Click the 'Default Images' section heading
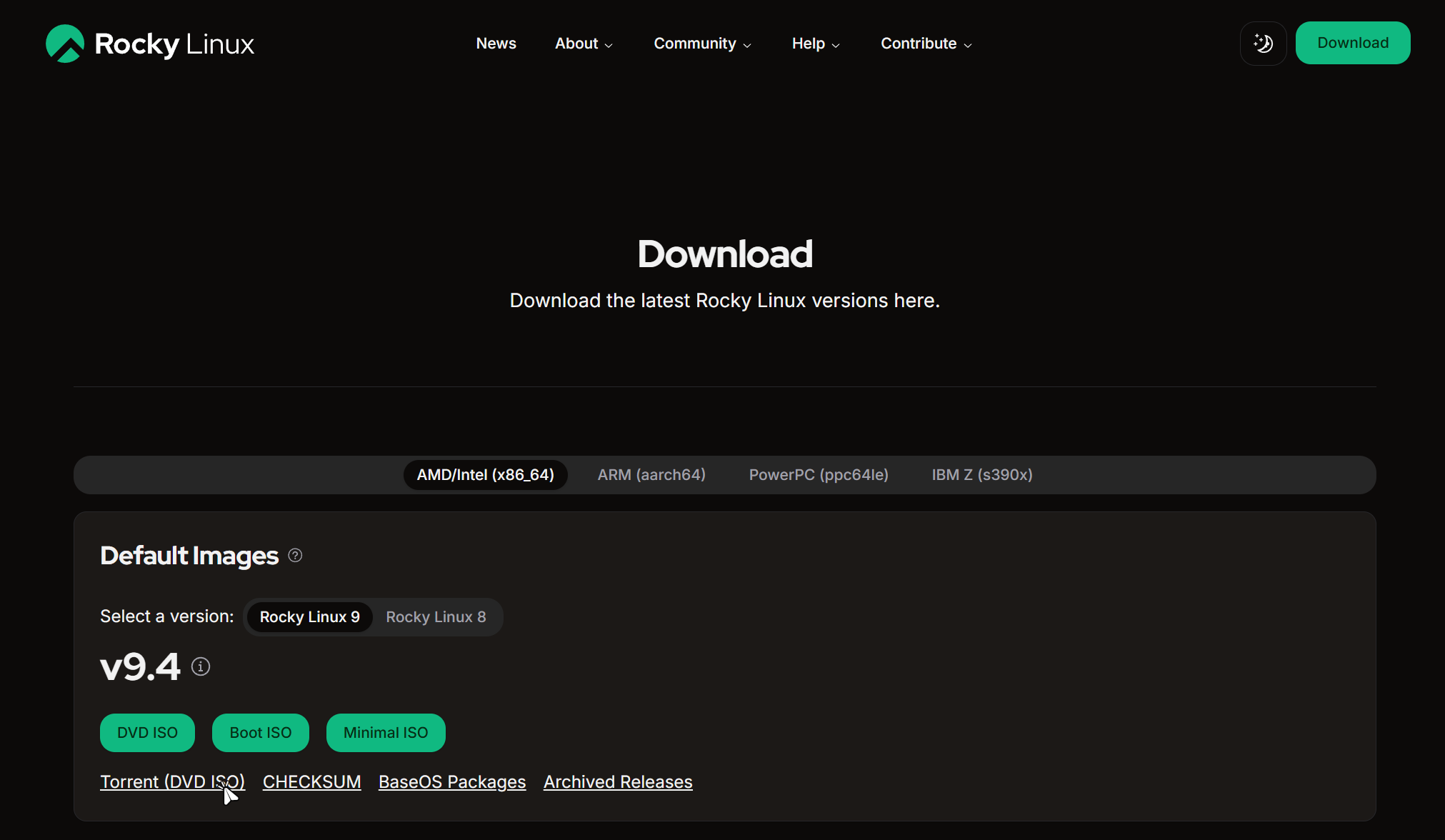 [189, 556]
